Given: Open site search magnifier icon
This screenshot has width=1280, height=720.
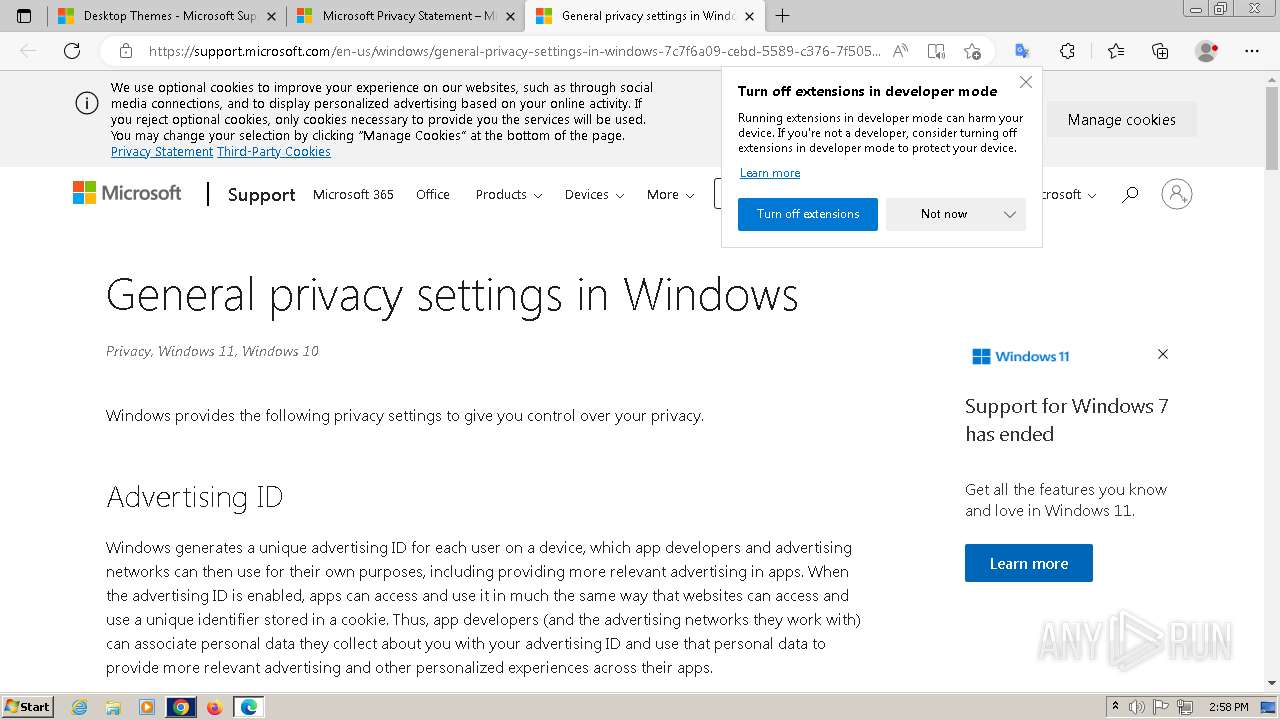Looking at the screenshot, I should click(x=1130, y=194).
